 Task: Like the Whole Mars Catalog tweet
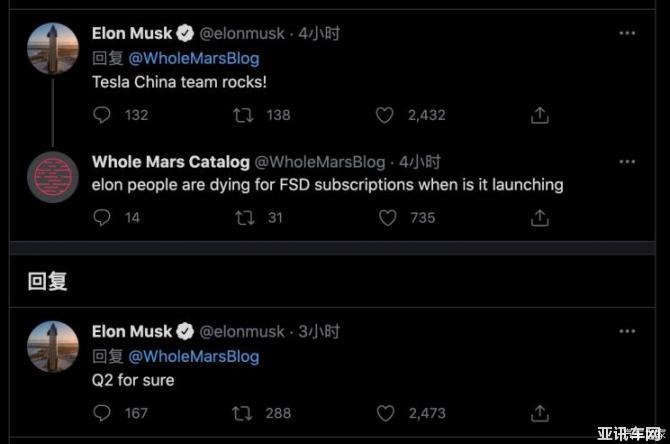pos(387,217)
